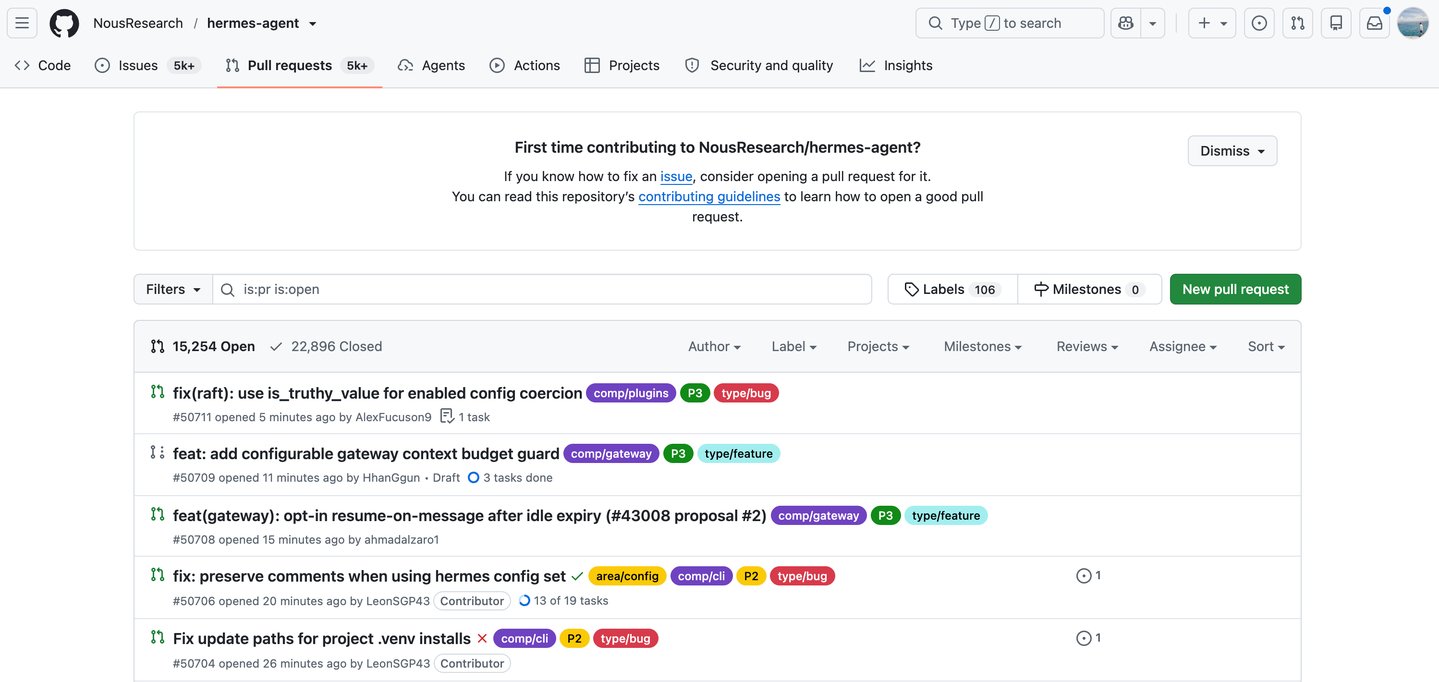Expand the Milestones filter dropdown
The width and height of the screenshot is (1439, 682).
click(x=983, y=346)
